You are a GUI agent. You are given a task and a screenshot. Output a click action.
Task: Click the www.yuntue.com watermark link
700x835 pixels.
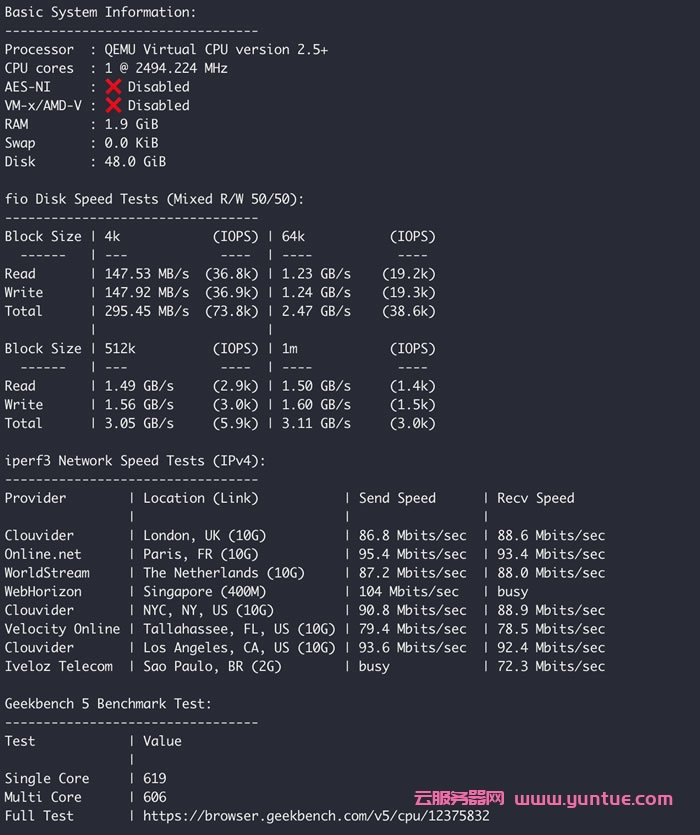coord(593,799)
